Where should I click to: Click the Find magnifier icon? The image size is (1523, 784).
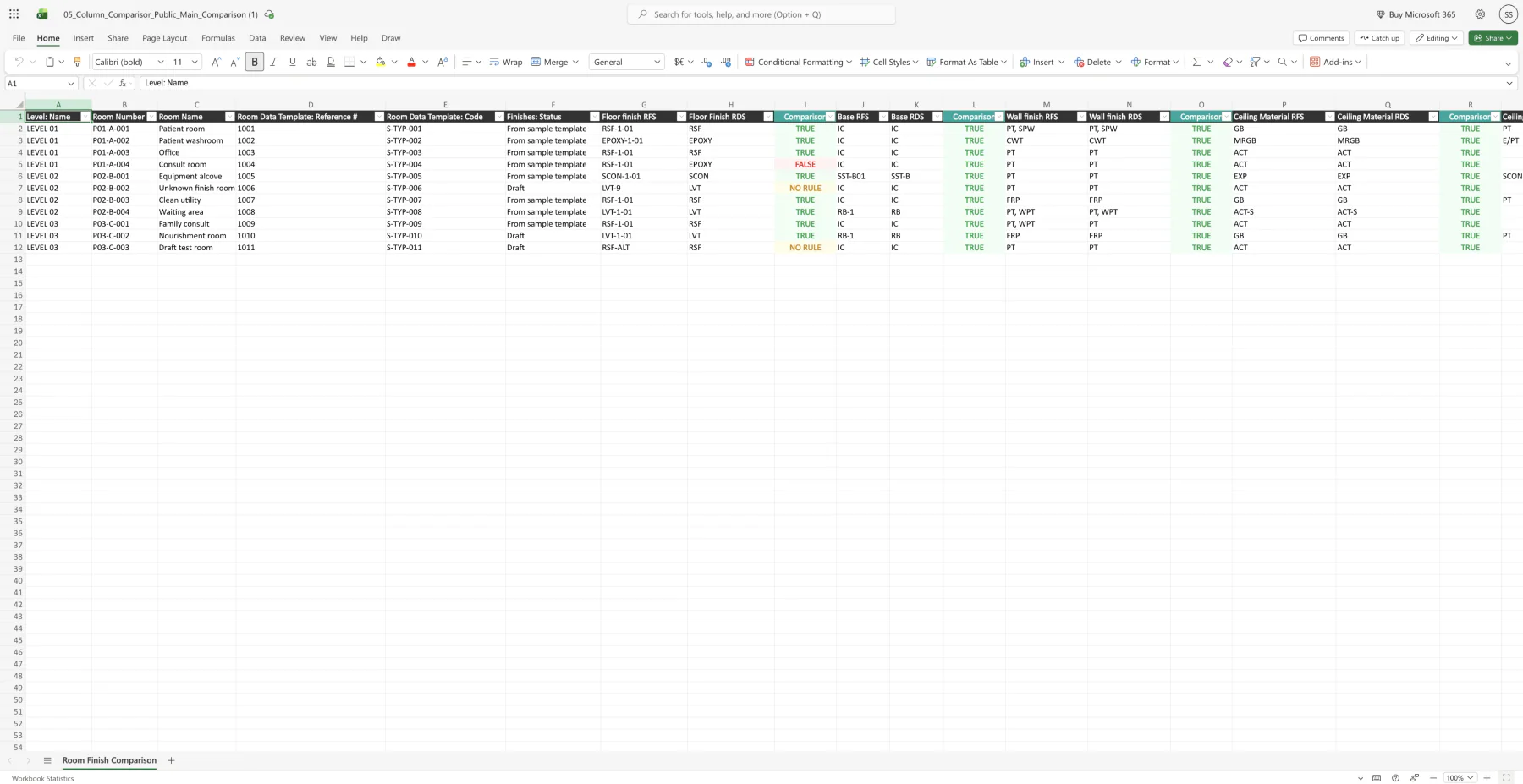[1284, 61]
